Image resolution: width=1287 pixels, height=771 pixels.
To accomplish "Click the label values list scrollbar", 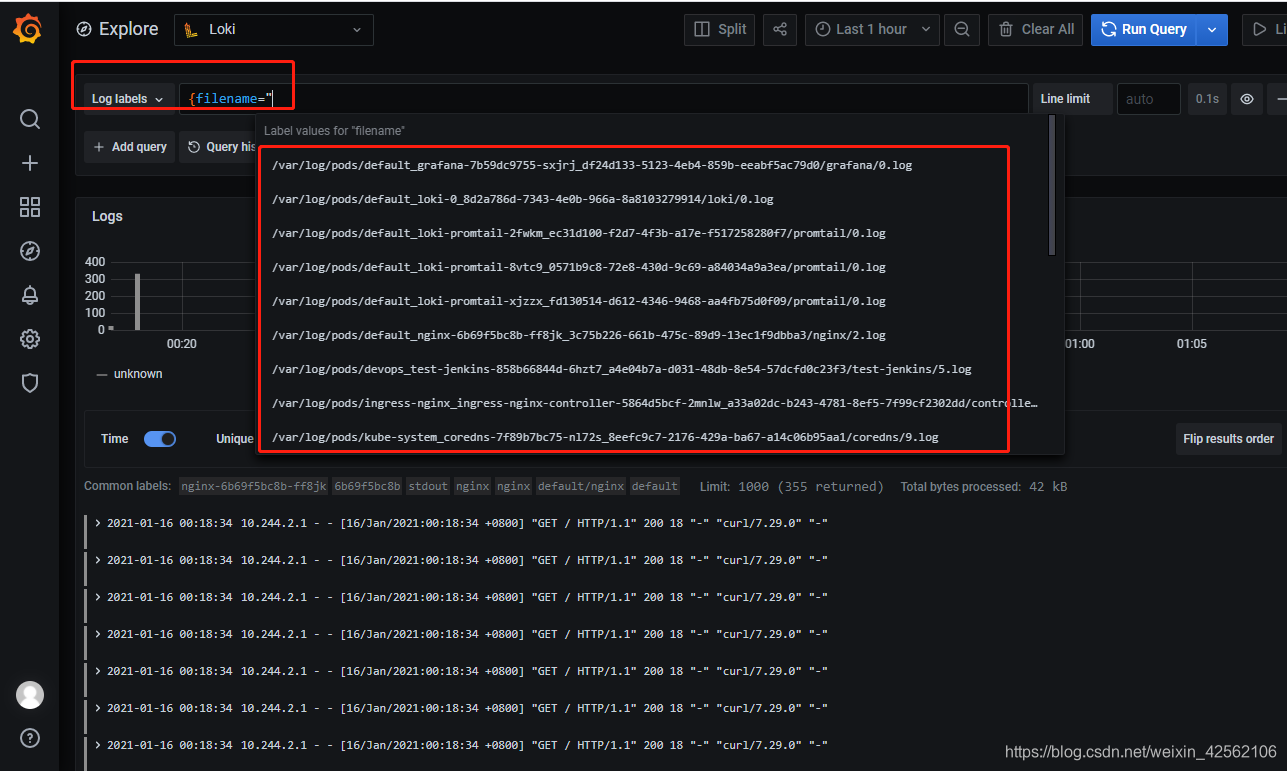I will click(x=1052, y=185).
